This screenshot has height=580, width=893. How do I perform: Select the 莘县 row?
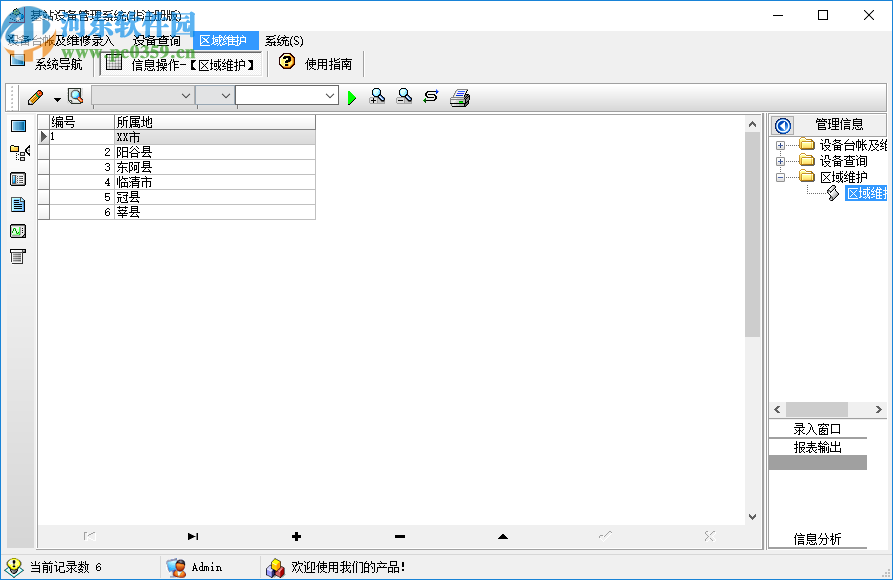177,212
